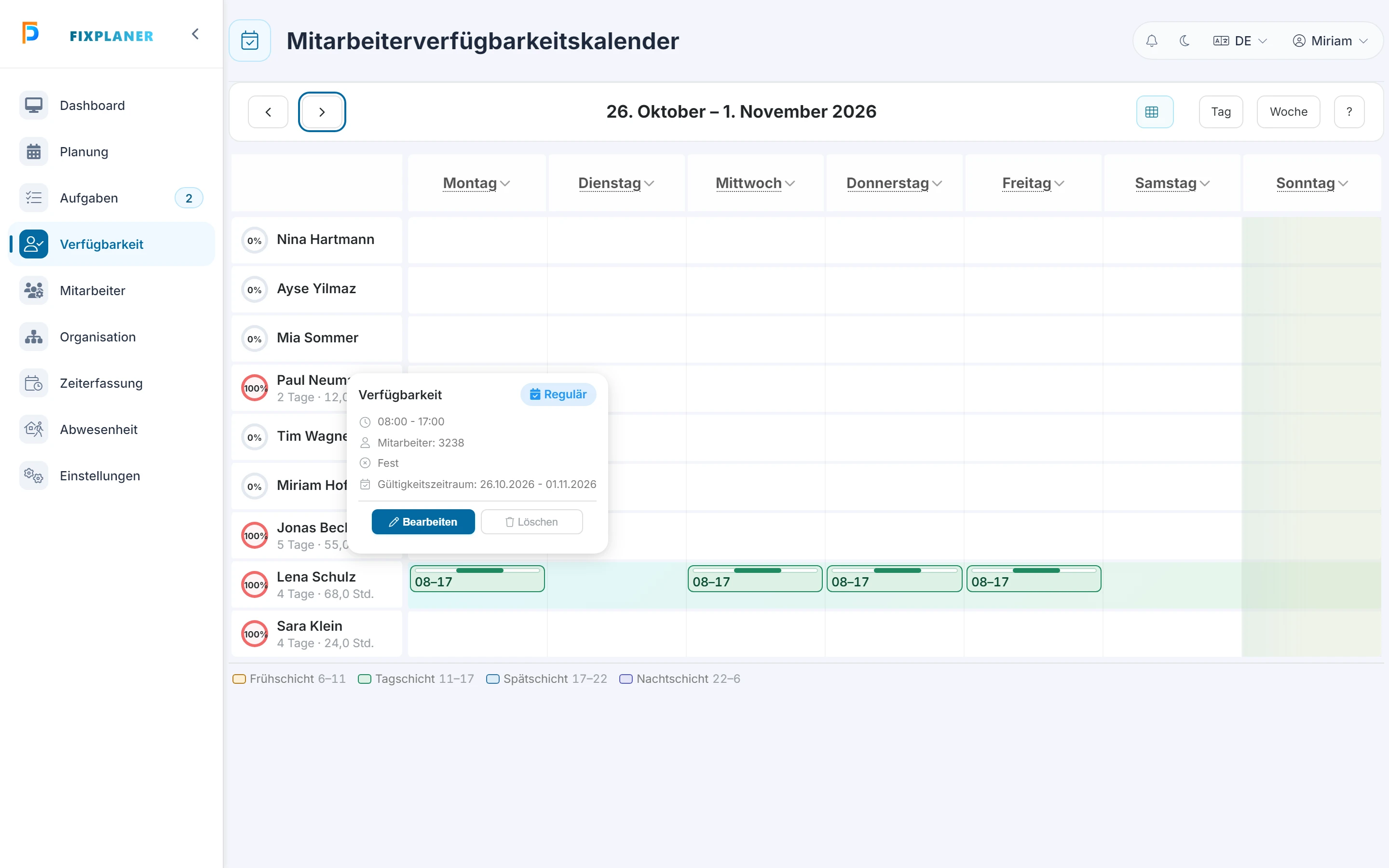This screenshot has width=1389, height=868.
Task: Click the FixPlaner logo icon
Action: (x=30, y=33)
